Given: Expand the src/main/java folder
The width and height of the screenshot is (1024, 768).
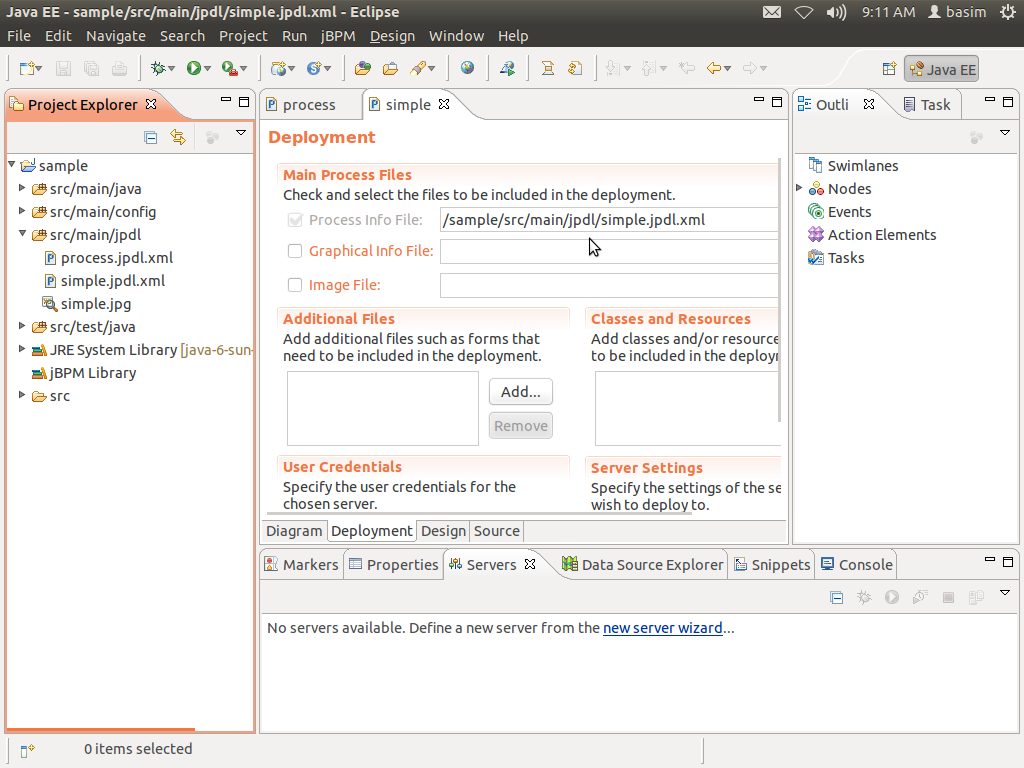Looking at the screenshot, I should (x=23, y=188).
